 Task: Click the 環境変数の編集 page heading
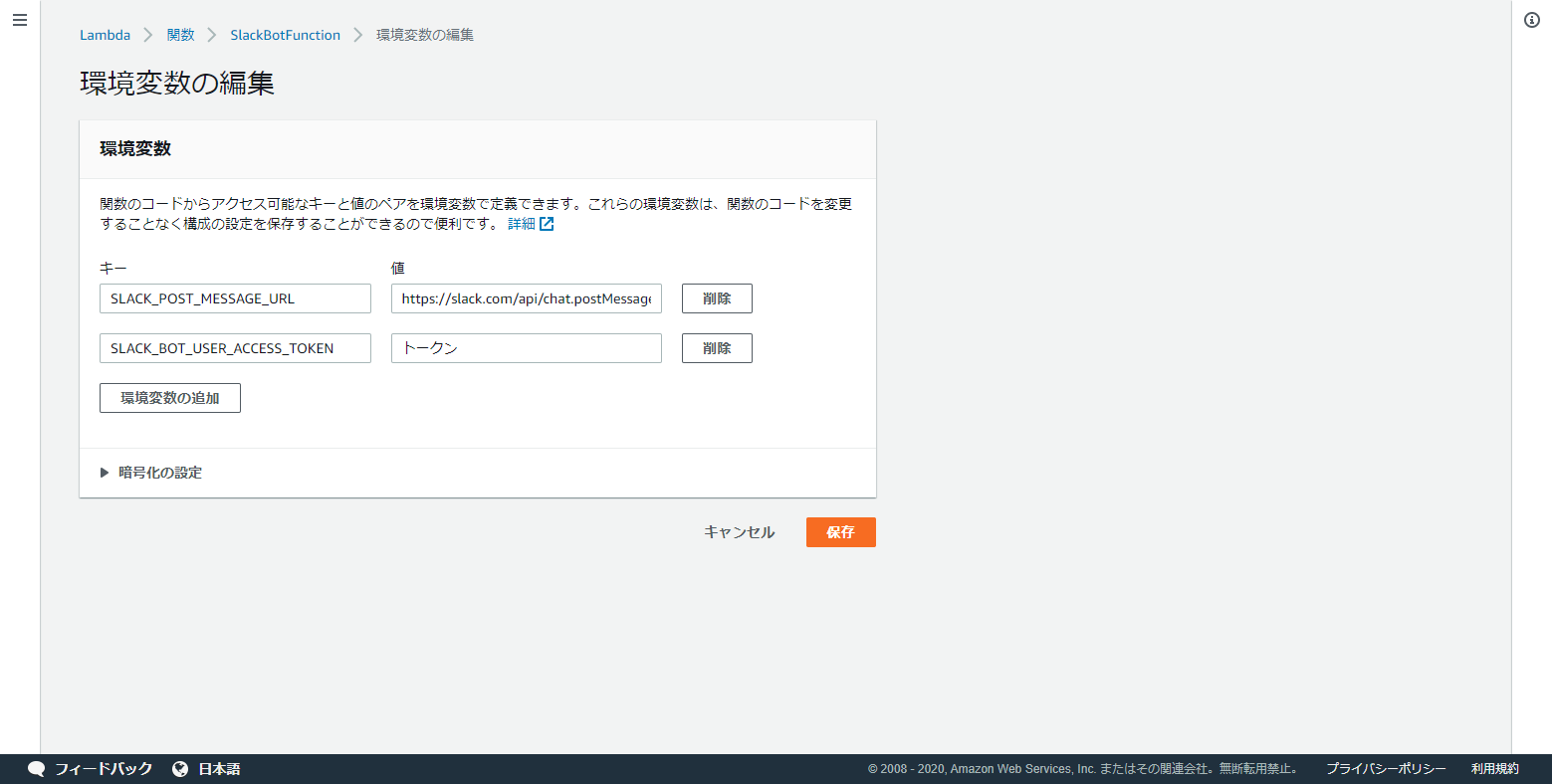coord(177,84)
